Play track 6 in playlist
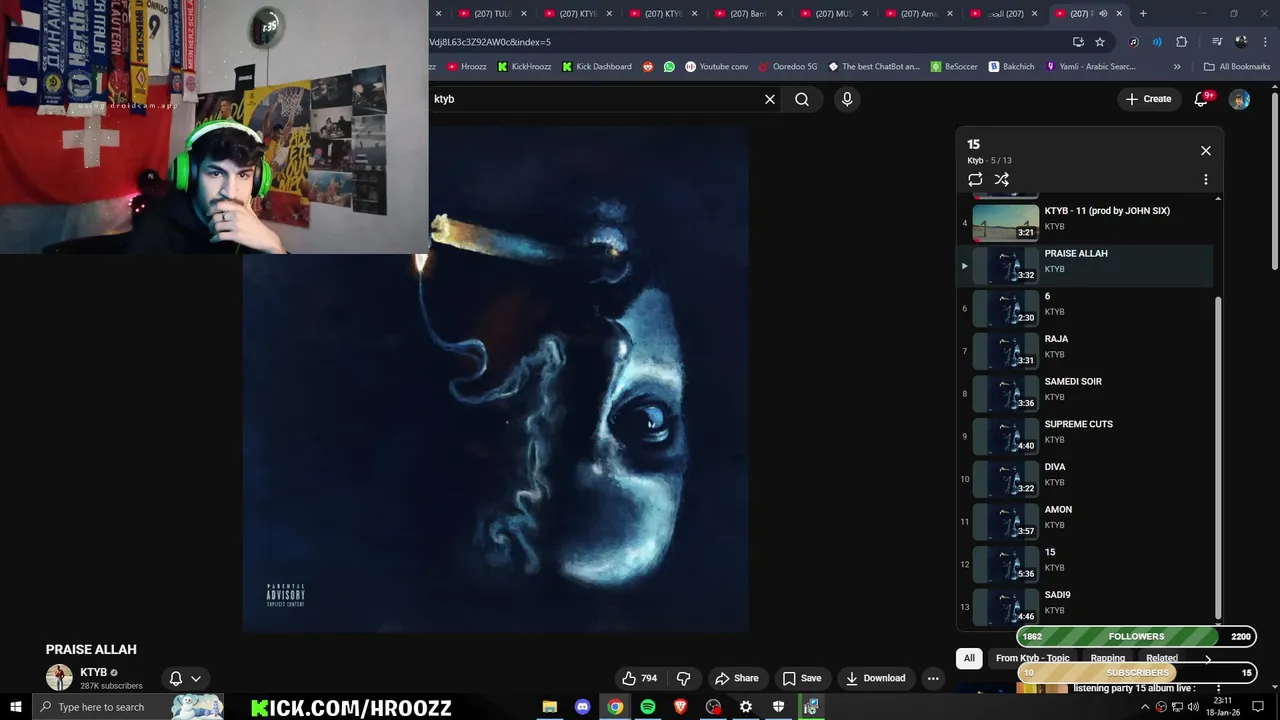Screen dimensions: 1280x720 (1085, 308)
